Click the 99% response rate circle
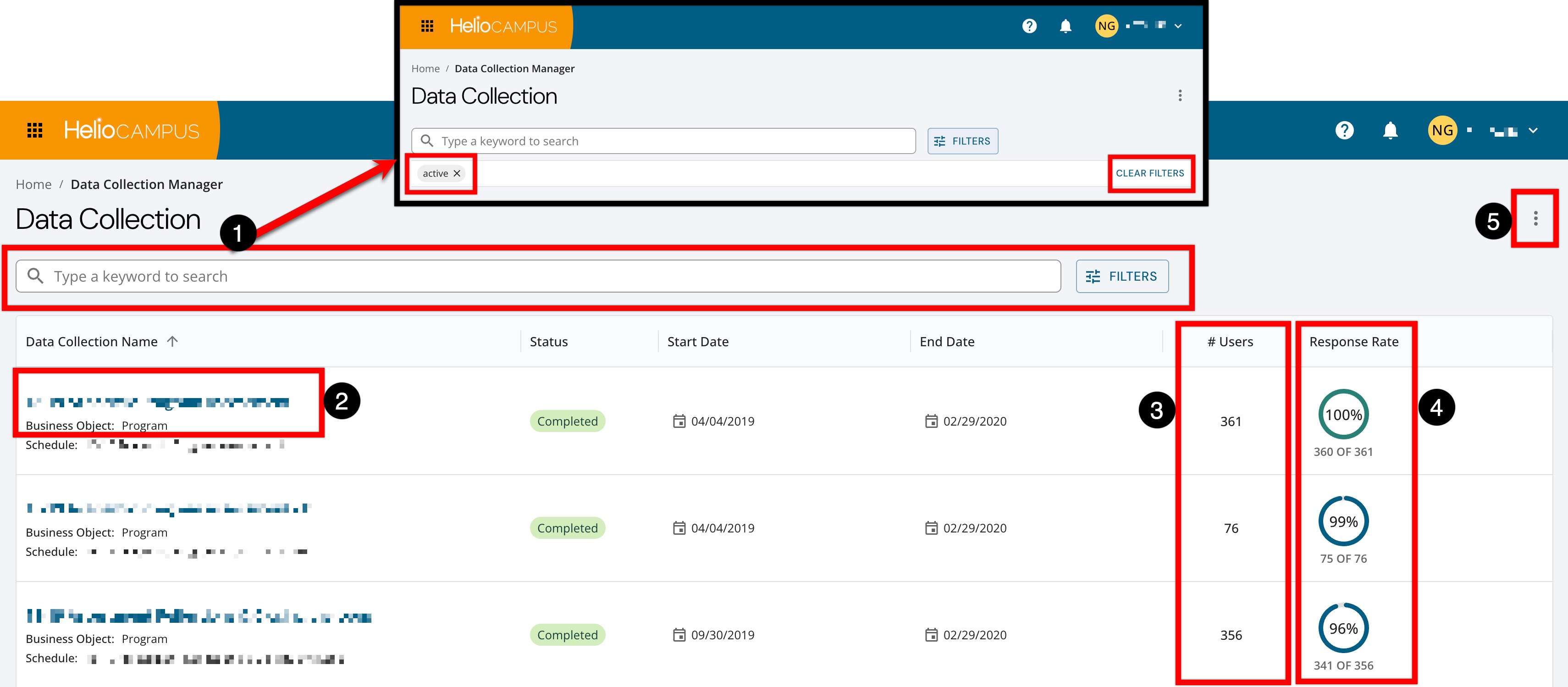Viewport: 1568px width, 687px height. pos(1343,521)
